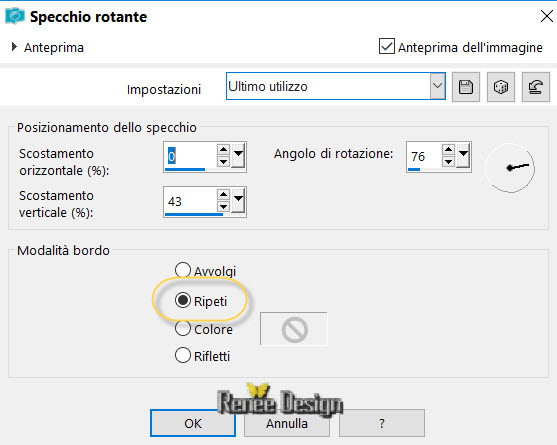Viewport: 557px width, 445px height.
Task: Click the Specchio rotante app icon in title bar
Action: click(x=15, y=16)
